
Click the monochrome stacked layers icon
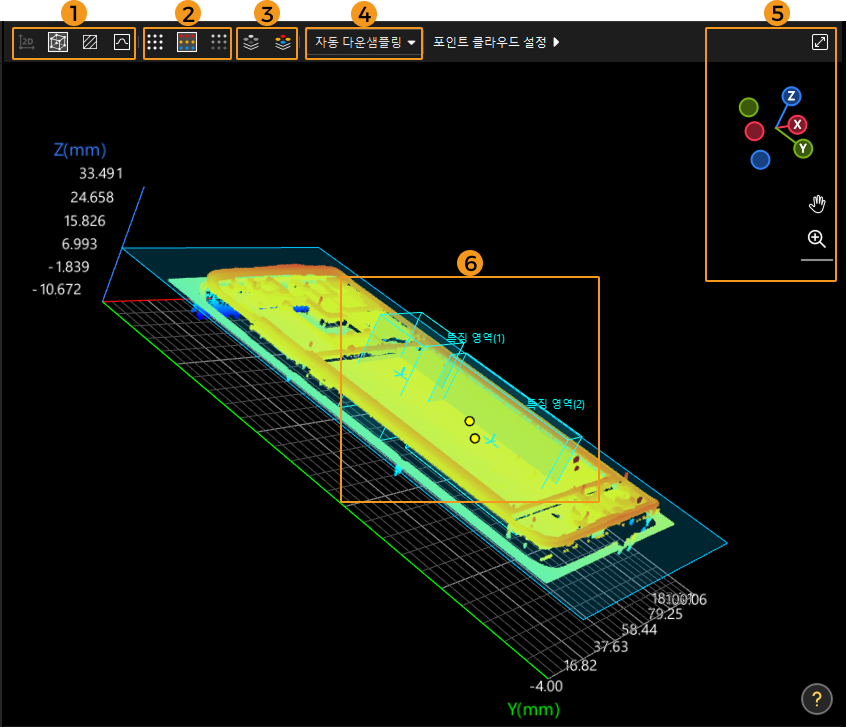(252, 43)
